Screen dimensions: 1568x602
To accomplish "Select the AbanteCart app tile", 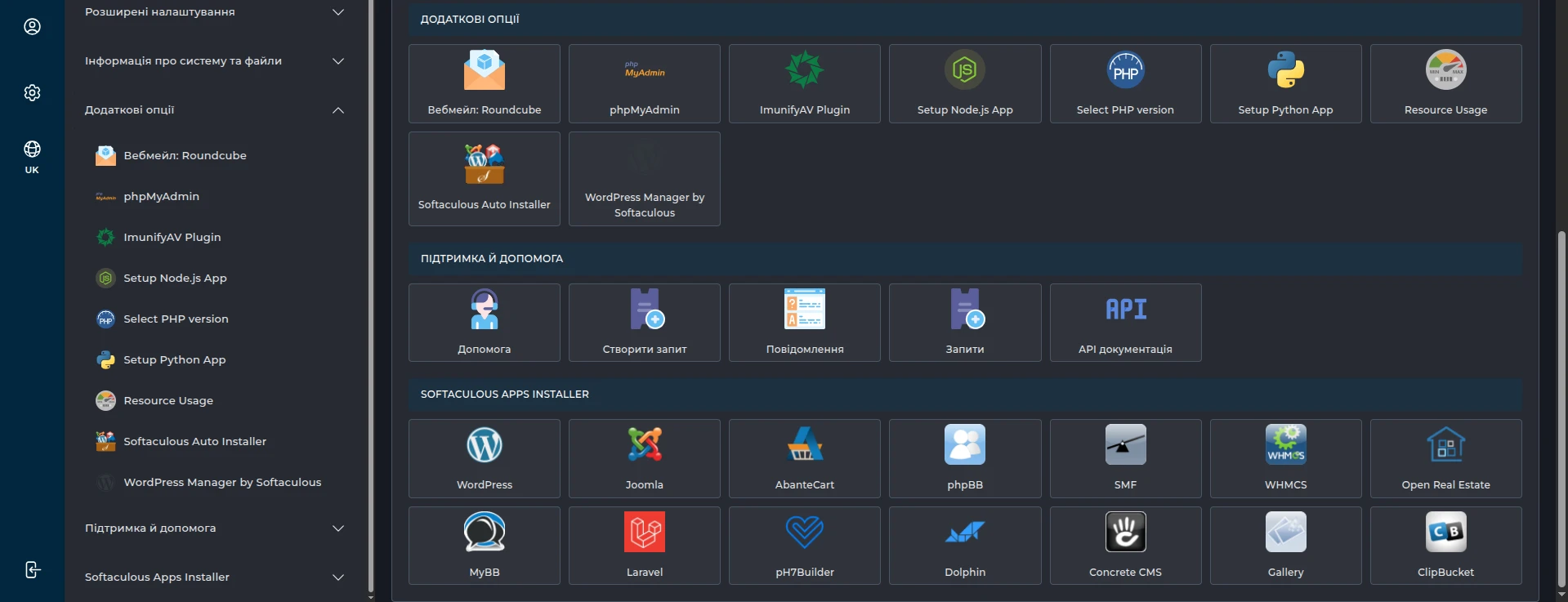I will (x=805, y=458).
